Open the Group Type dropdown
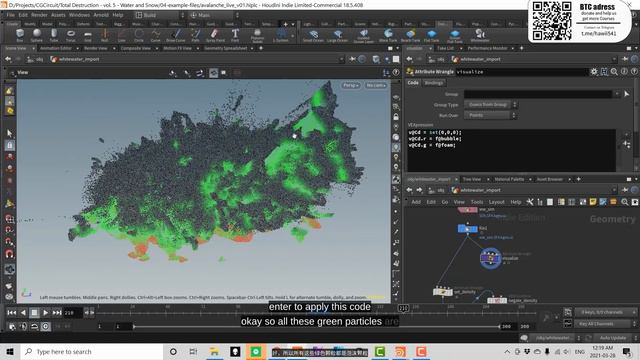Viewport: 640px width, 360px height. click(x=490, y=105)
